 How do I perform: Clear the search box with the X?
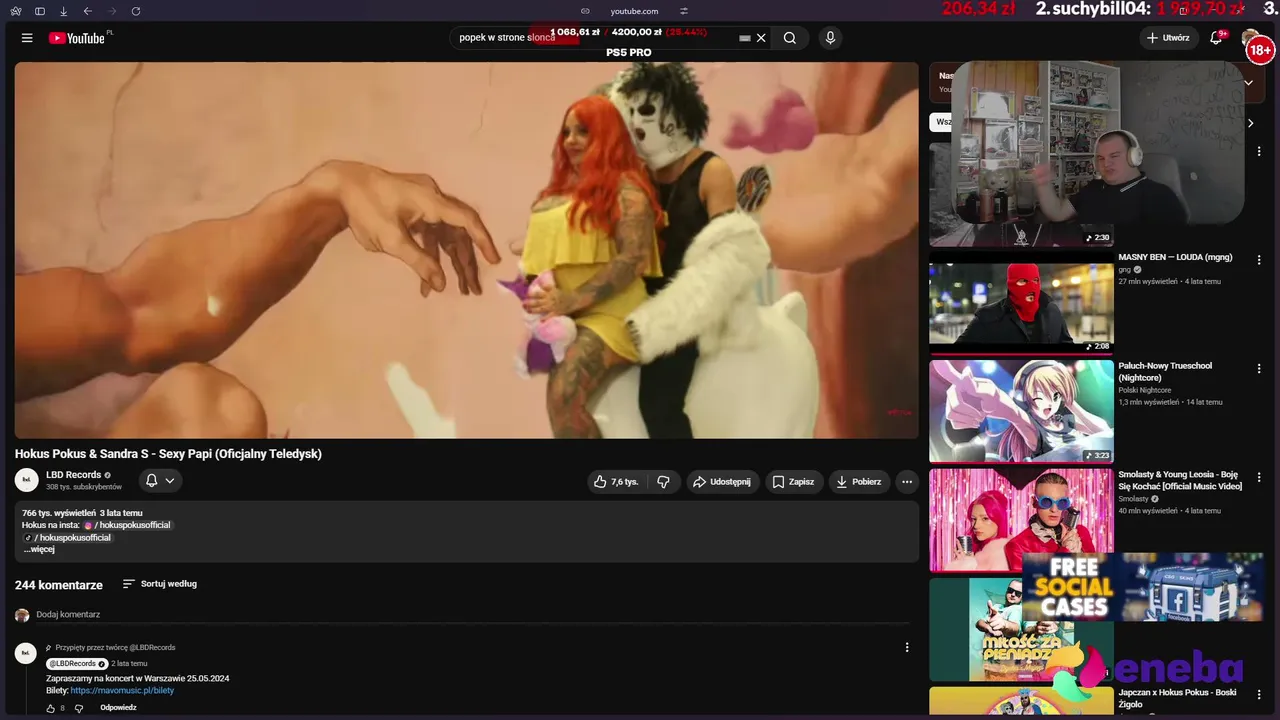click(x=761, y=38)
